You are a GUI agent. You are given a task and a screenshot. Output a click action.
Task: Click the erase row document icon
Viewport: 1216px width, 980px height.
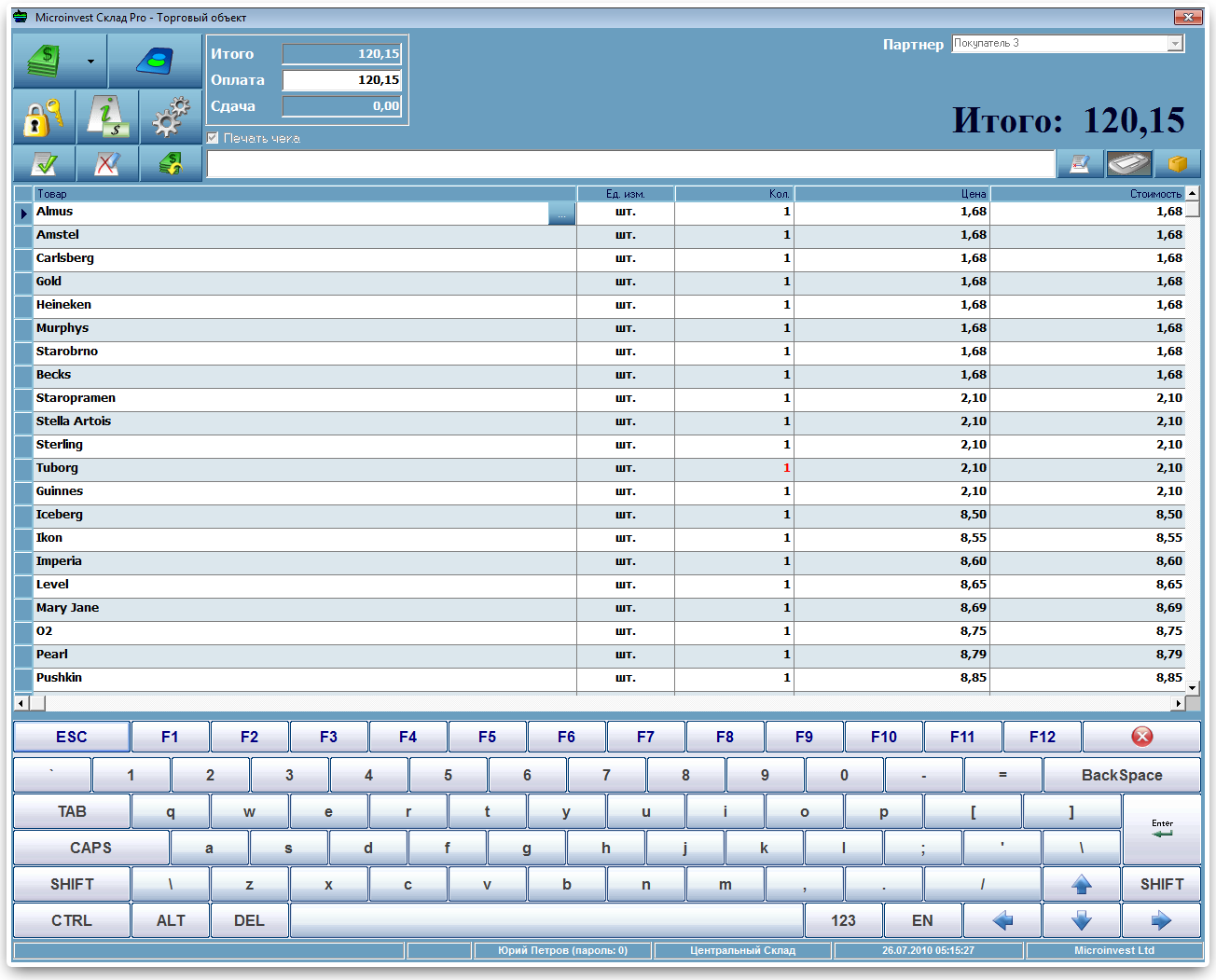coord(1080,164)
